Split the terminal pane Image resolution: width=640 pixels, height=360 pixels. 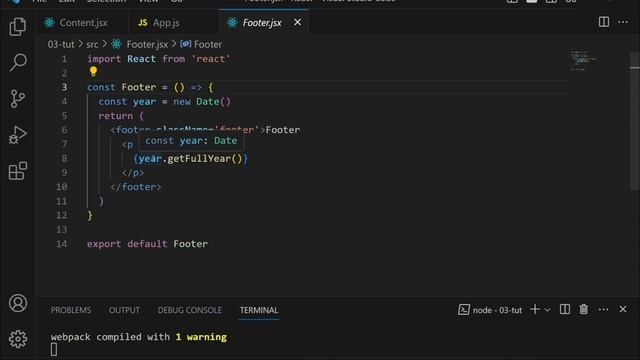565,310
